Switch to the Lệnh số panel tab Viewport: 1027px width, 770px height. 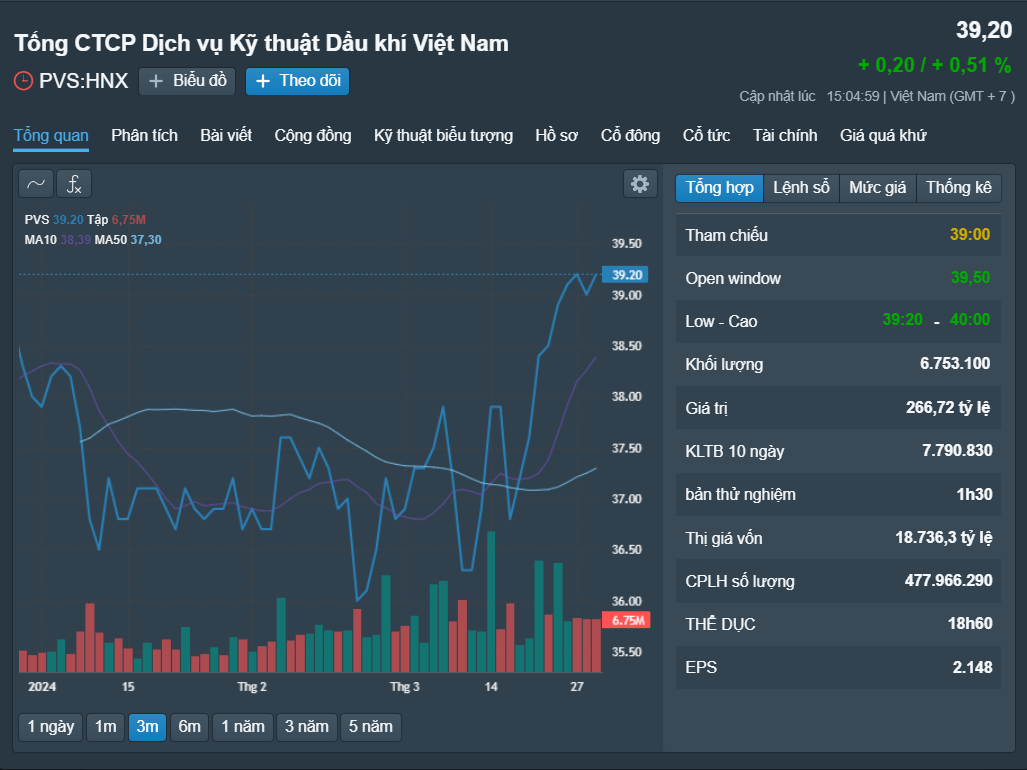801,188
